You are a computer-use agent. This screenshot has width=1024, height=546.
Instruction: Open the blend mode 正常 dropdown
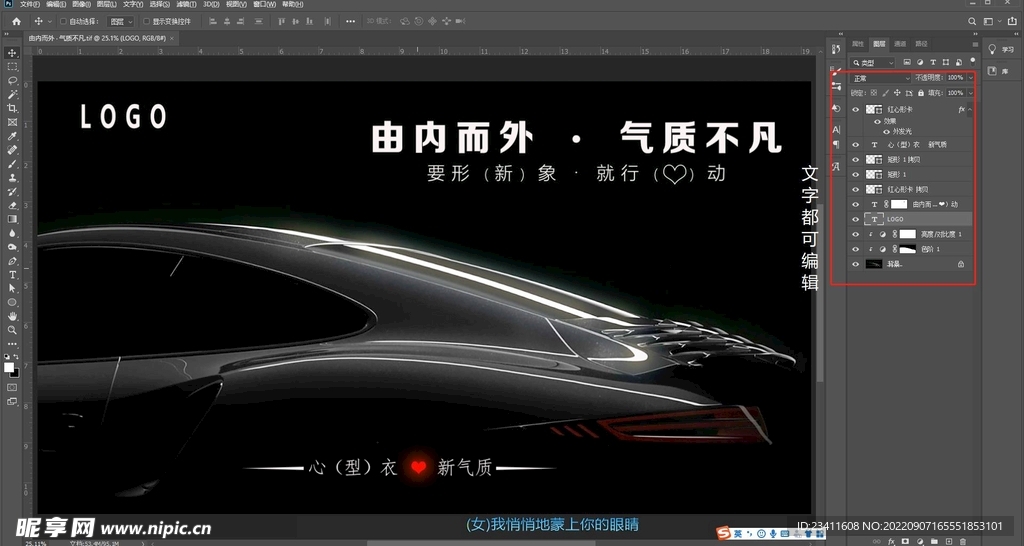pos(880,78)
